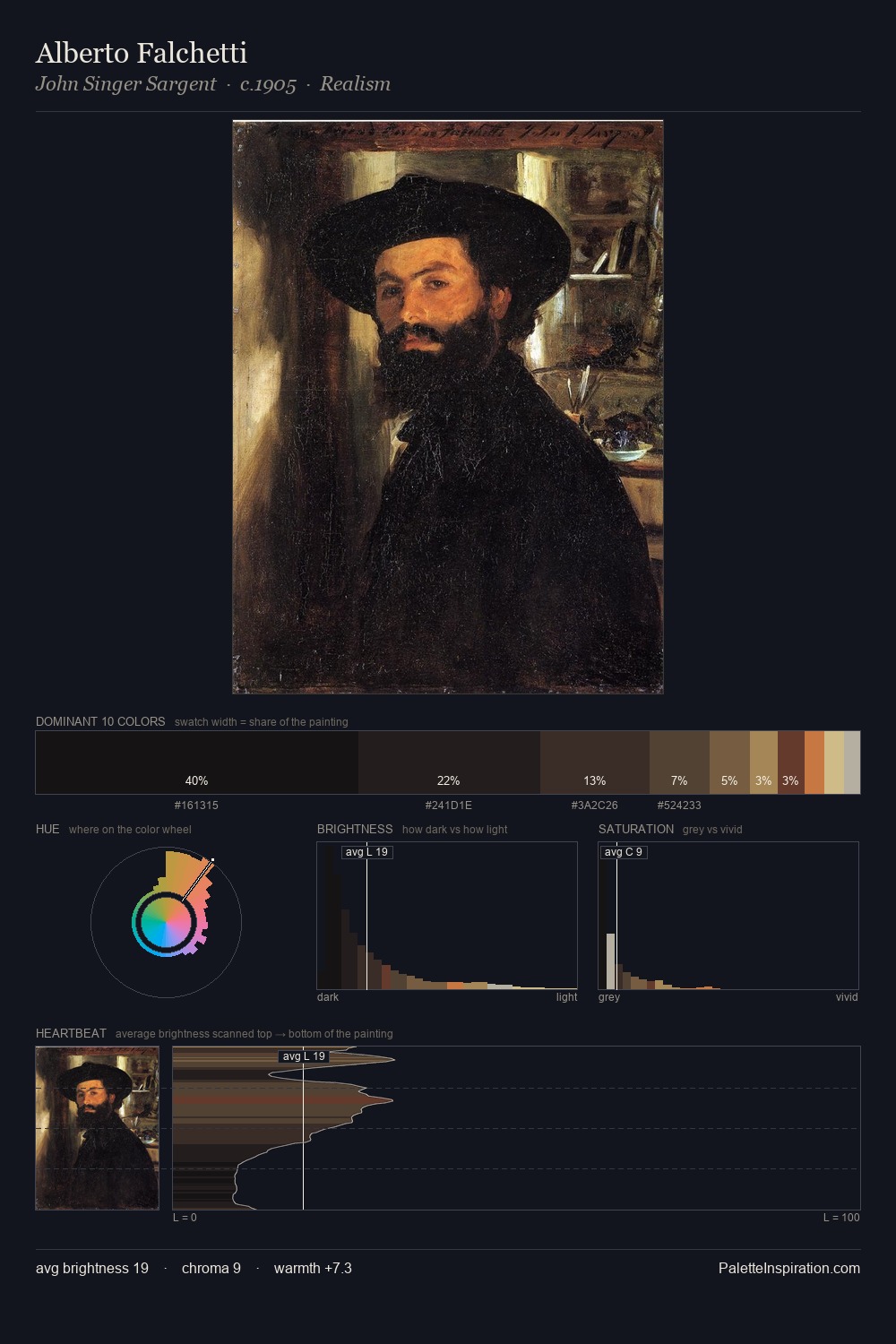This screenshot has height=1344, width=896.
Task: Select the 7% brown swatch
Action: click(679, 762)
